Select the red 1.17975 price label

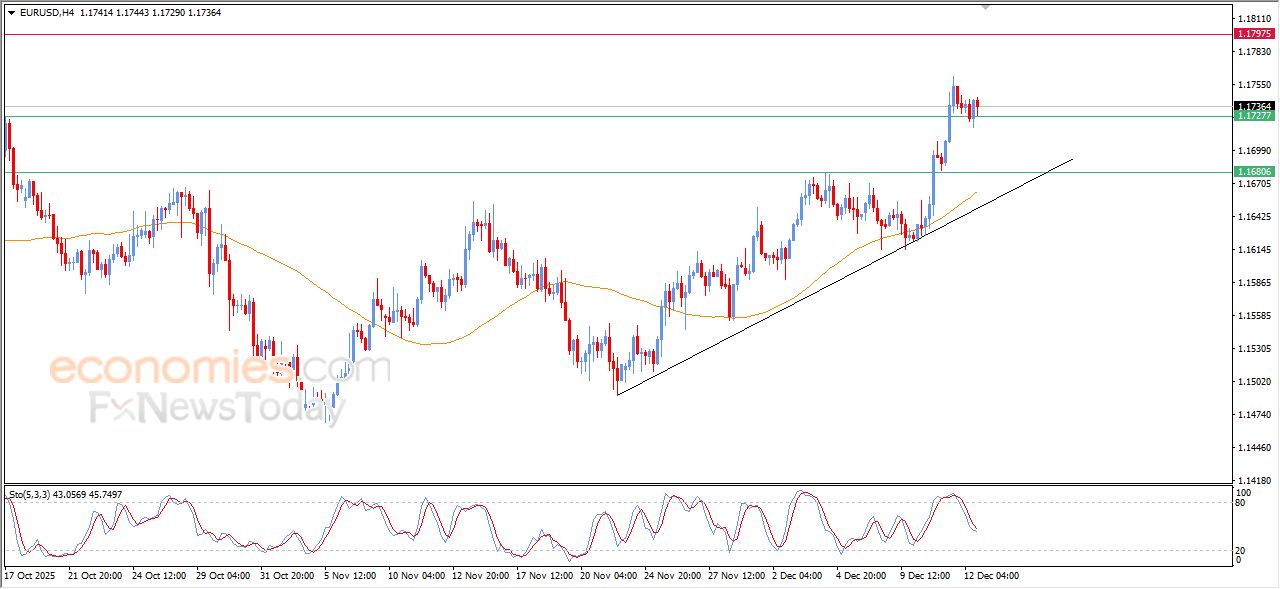(1254, 34)
